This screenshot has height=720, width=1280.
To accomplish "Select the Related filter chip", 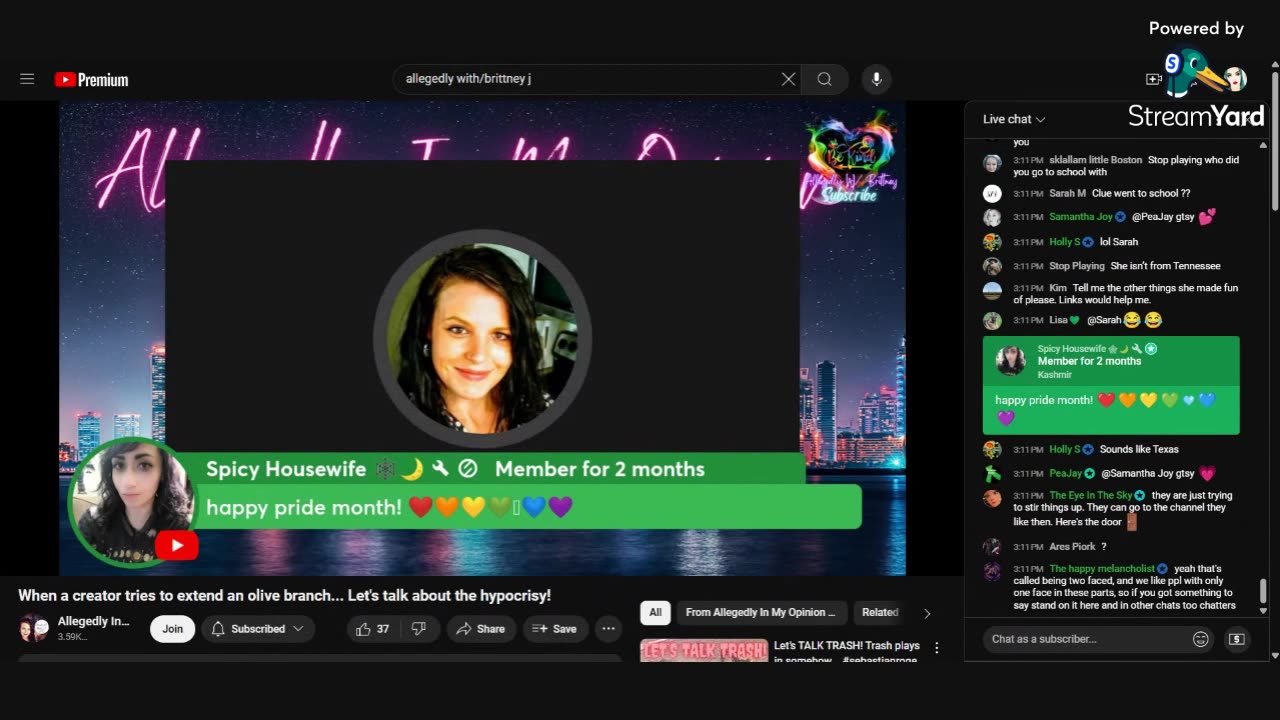I will pos(880,612).
